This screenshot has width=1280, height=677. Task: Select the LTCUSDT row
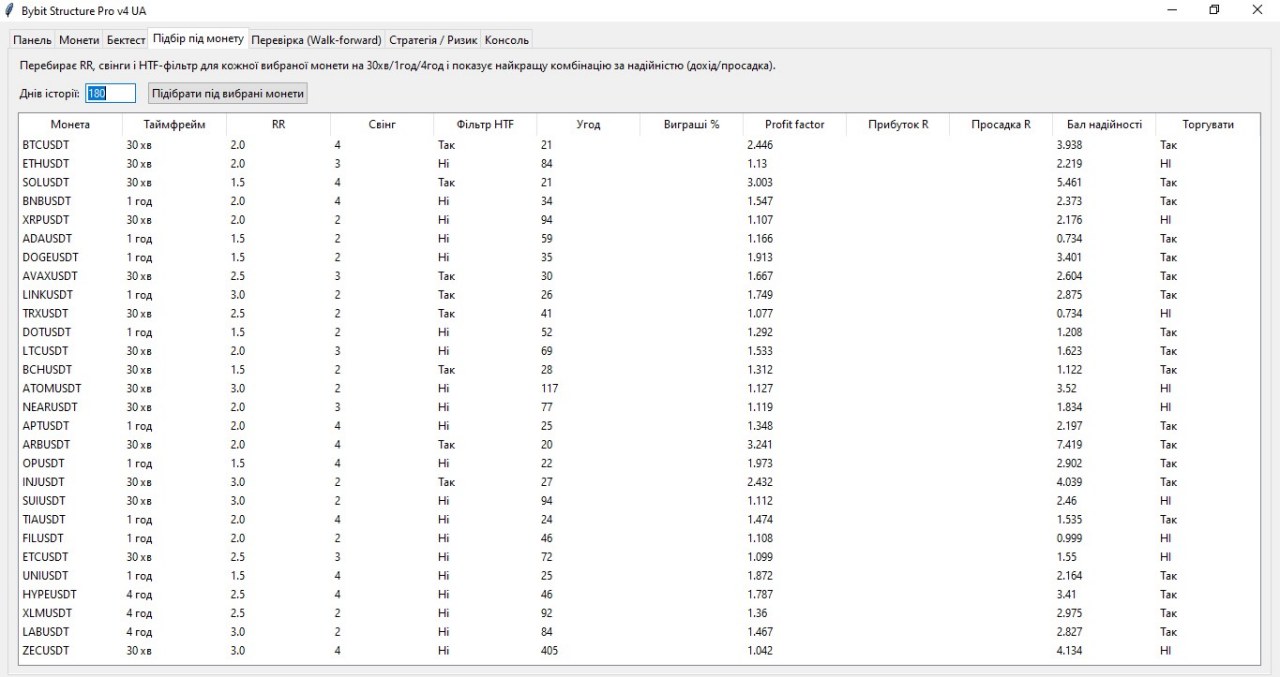pos(639,351)
